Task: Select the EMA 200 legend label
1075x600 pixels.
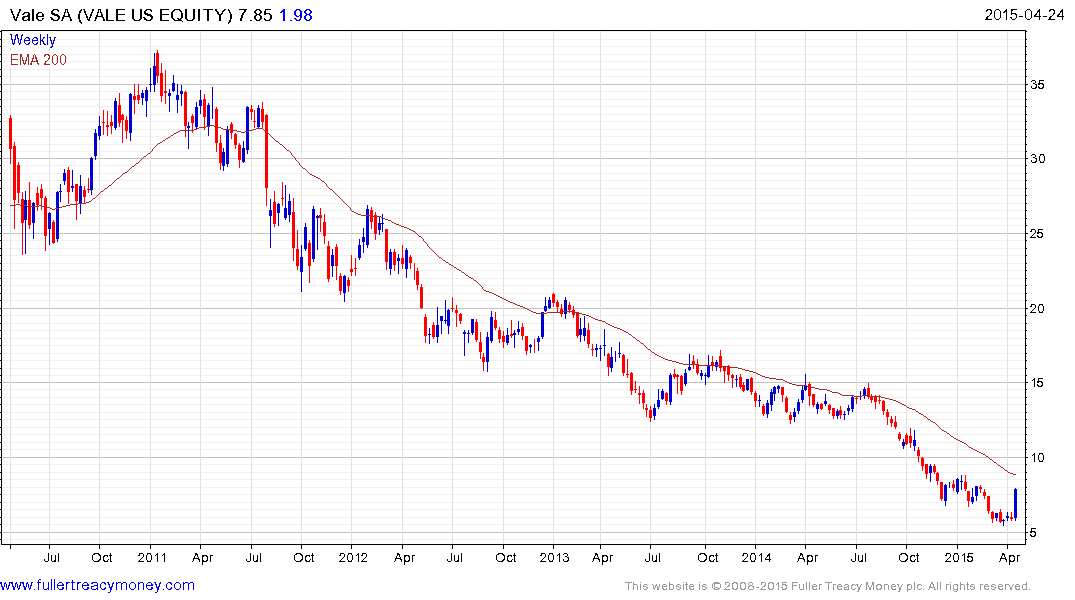Action: point(38,60)
